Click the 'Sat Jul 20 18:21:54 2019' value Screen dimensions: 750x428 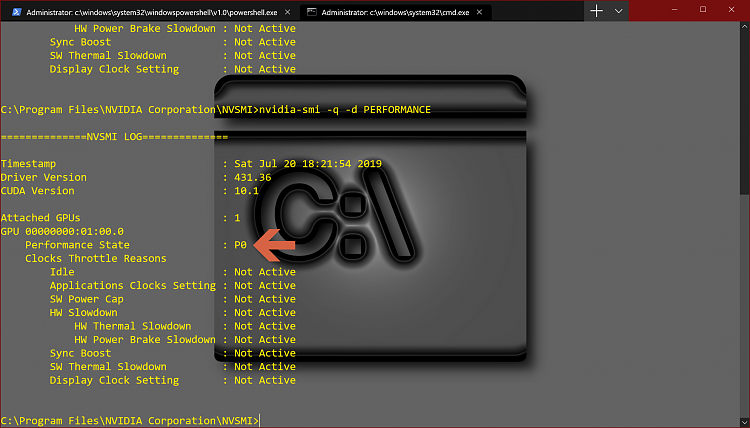point(308,164)
